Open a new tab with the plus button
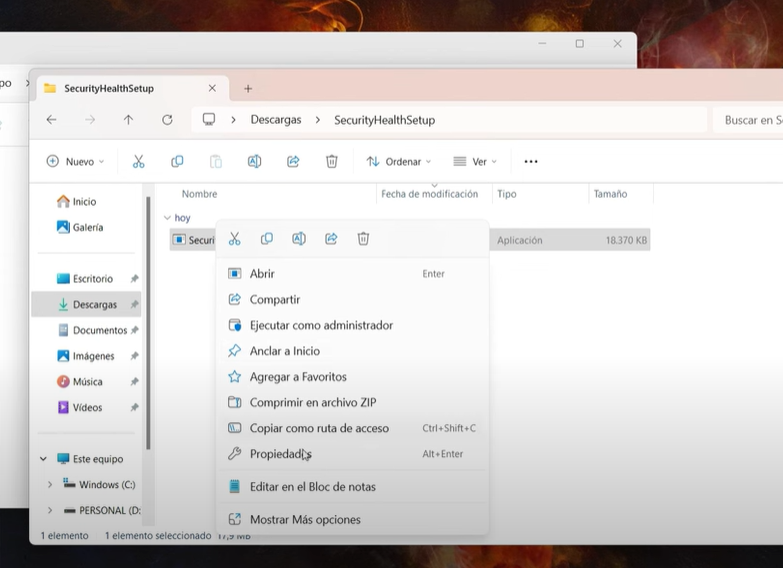 pos(248,88)
